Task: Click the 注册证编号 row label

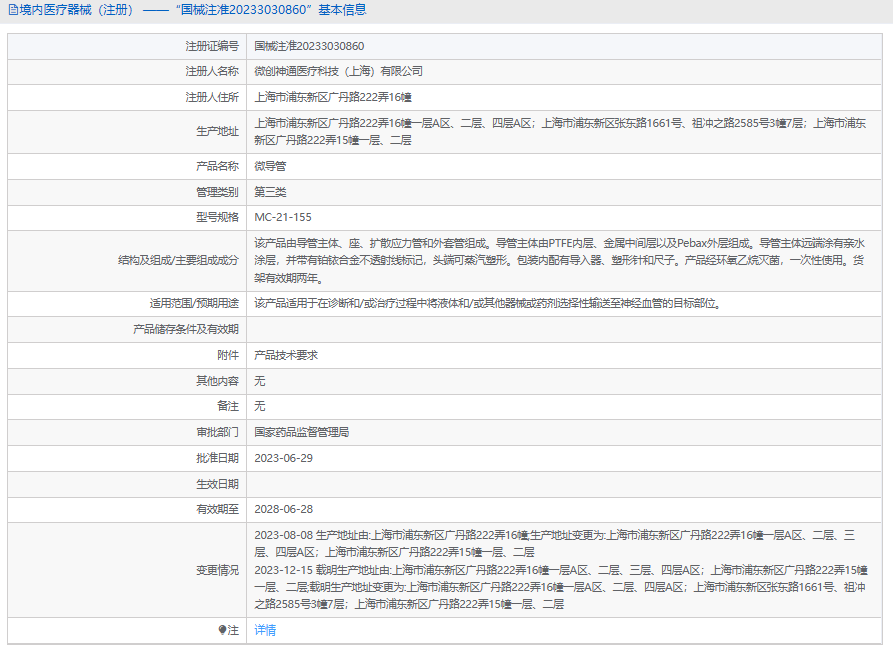Action: point(212,46)
